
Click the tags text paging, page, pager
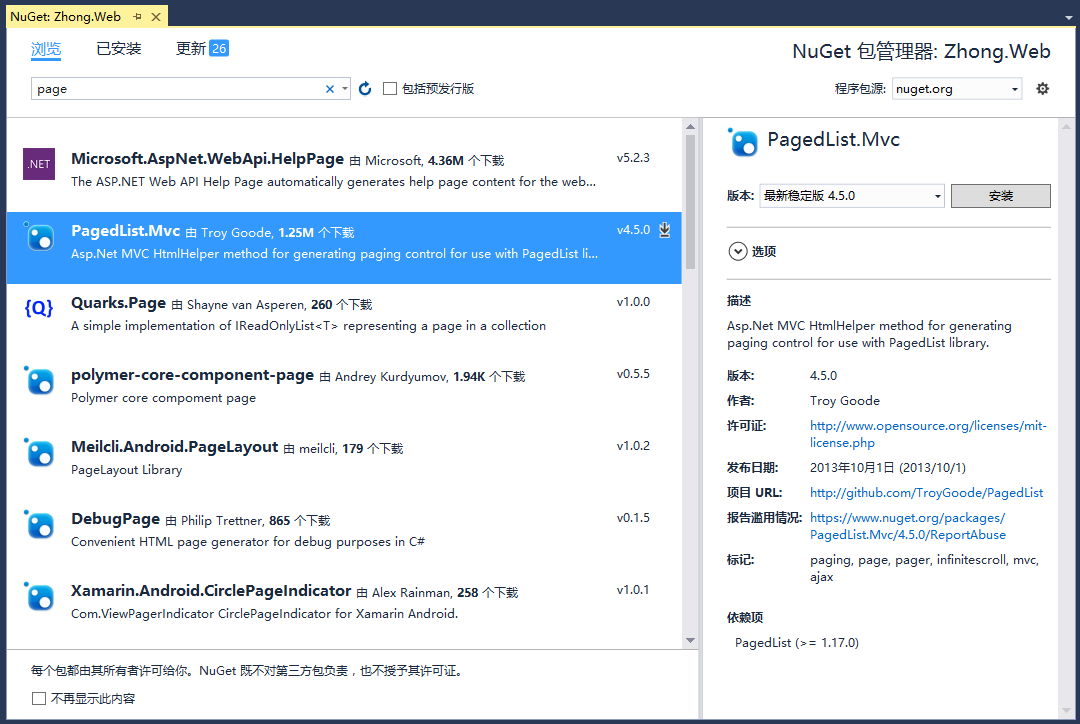pyautogui.click(x=924, y=568)
